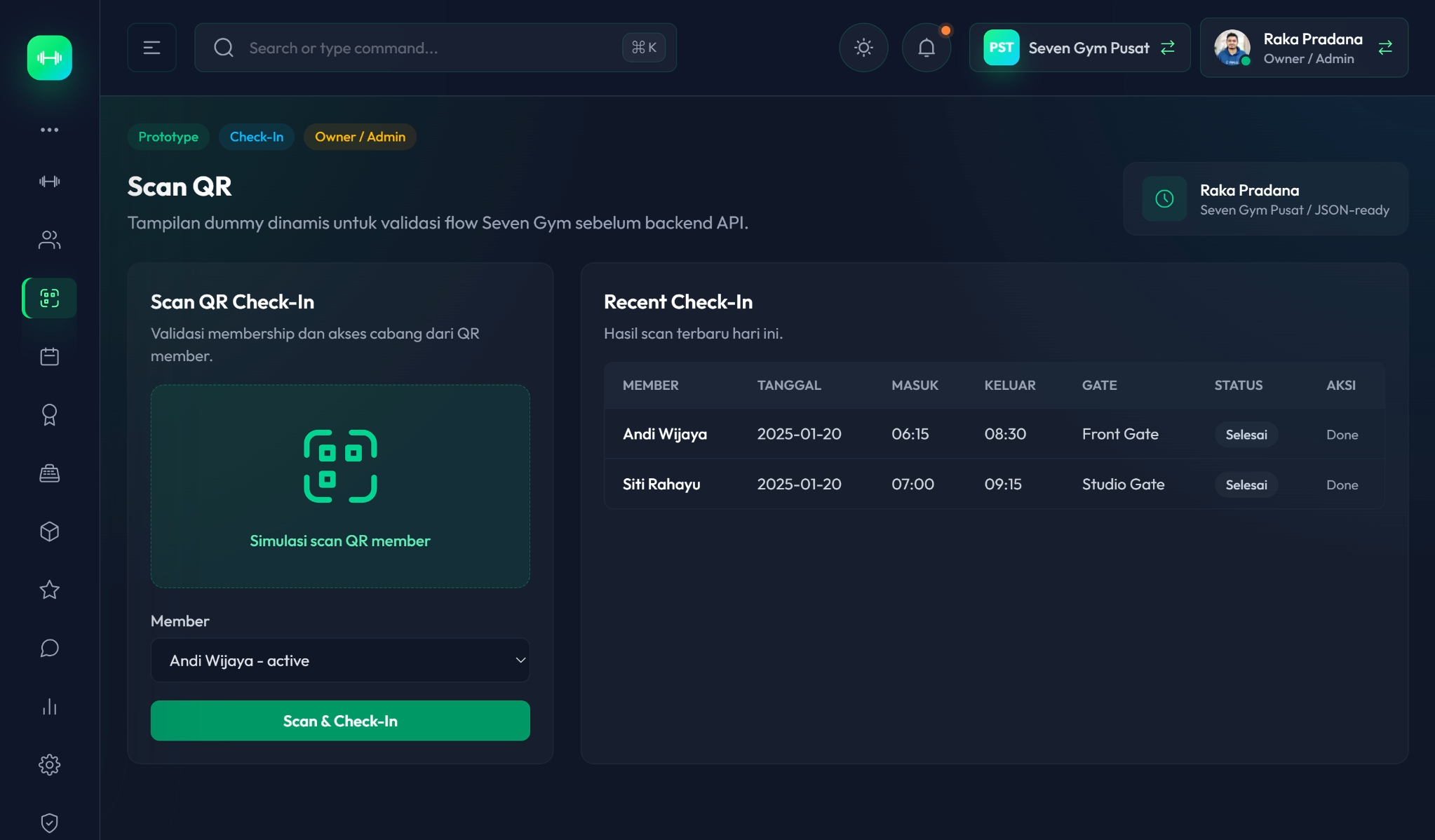
Task: Open the bar chart reports icon
Action: coord(49,706)
